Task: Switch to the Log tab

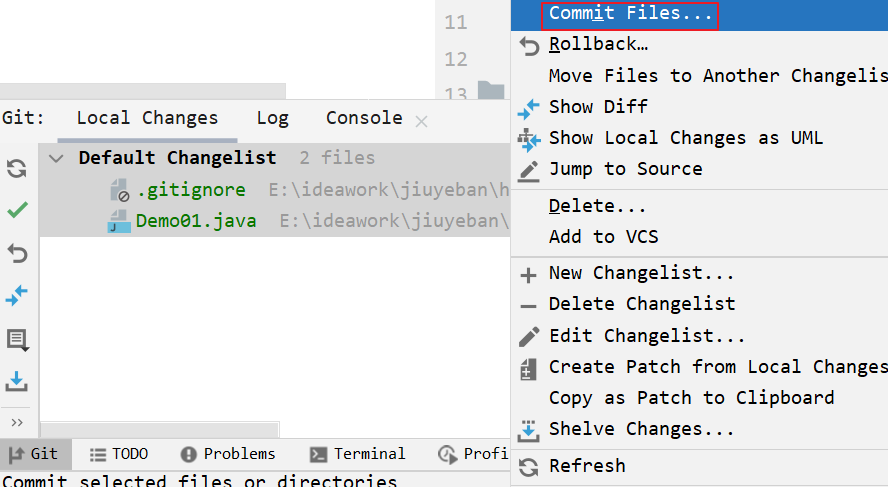Action: point(272,118)
